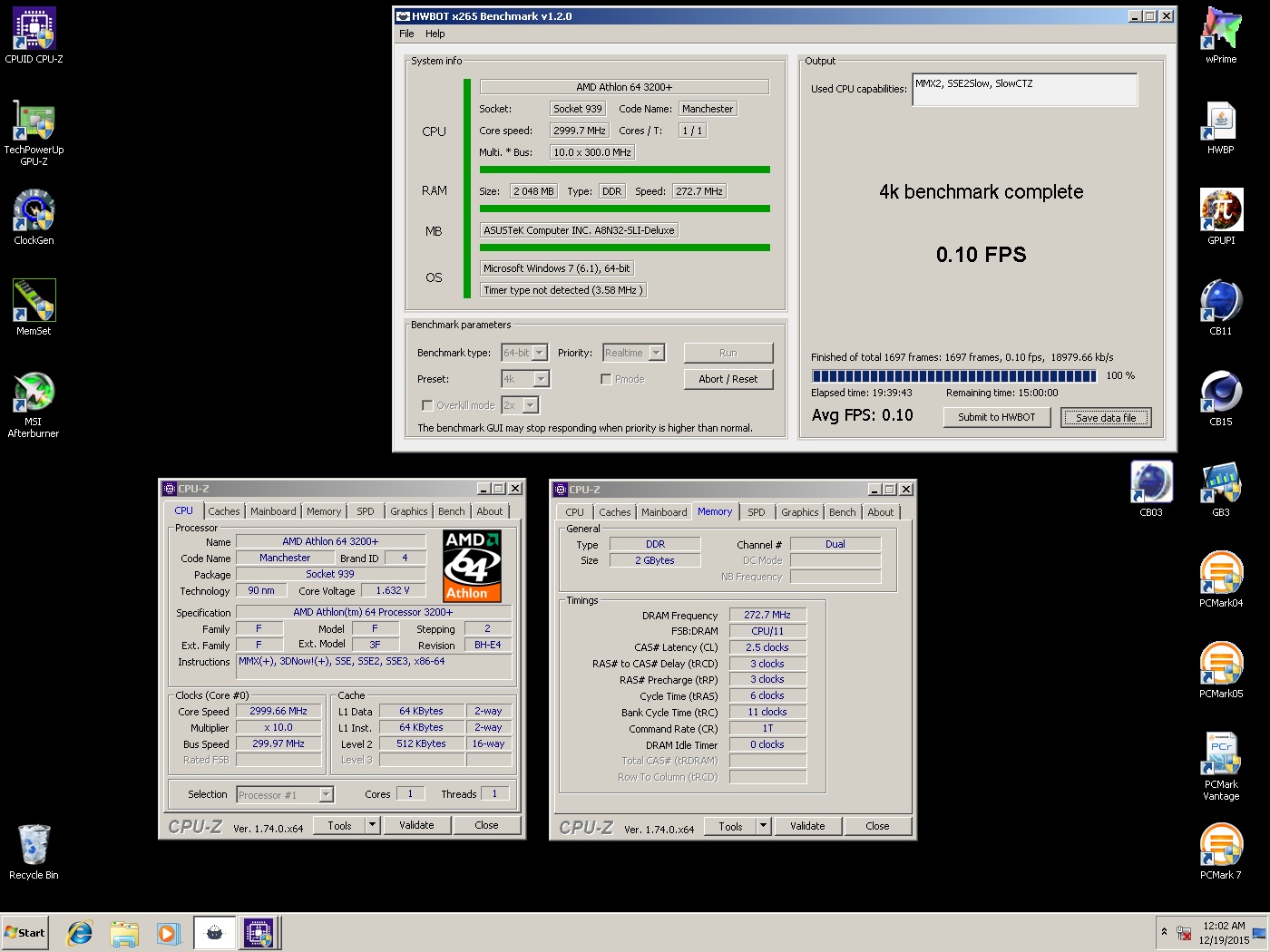Click the DRAM Frequency 272.7 MHz value
This screenshot has width=1270, height=952.
[767, 615]
